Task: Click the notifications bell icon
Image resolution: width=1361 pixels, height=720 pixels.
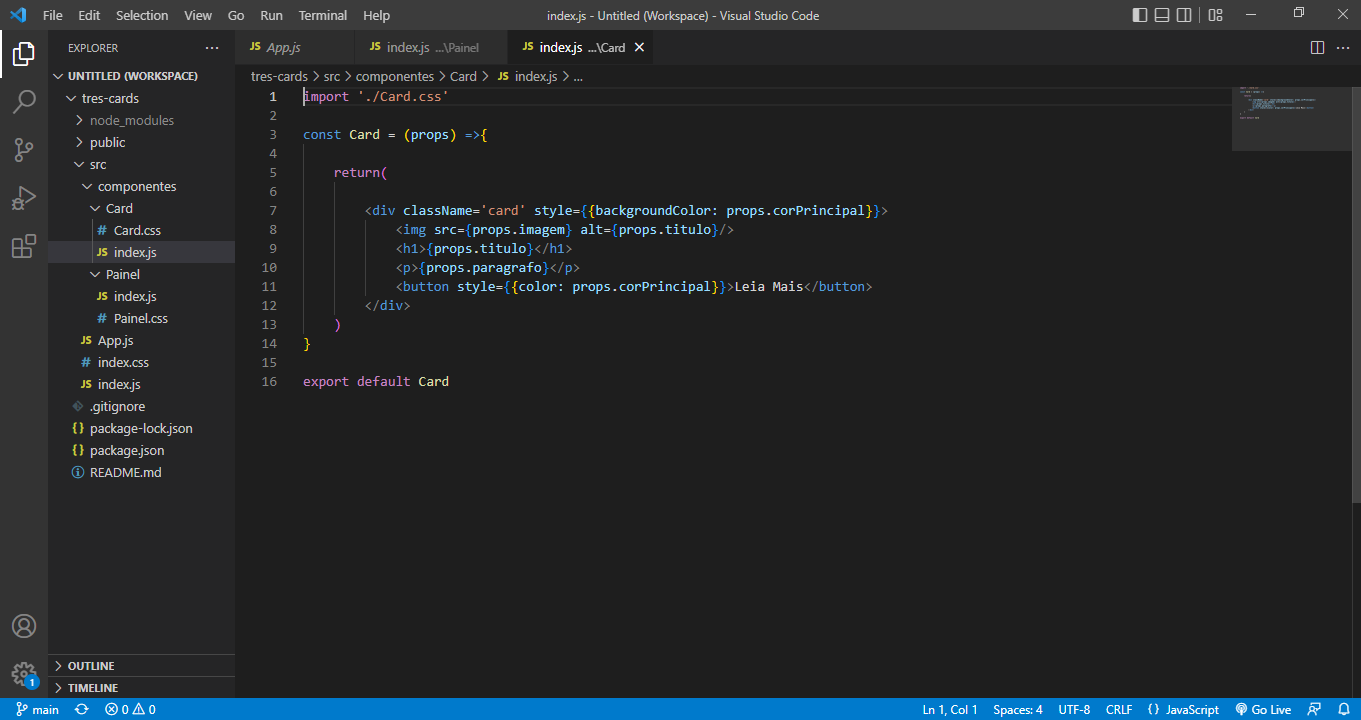Action: coord(1342,708)
